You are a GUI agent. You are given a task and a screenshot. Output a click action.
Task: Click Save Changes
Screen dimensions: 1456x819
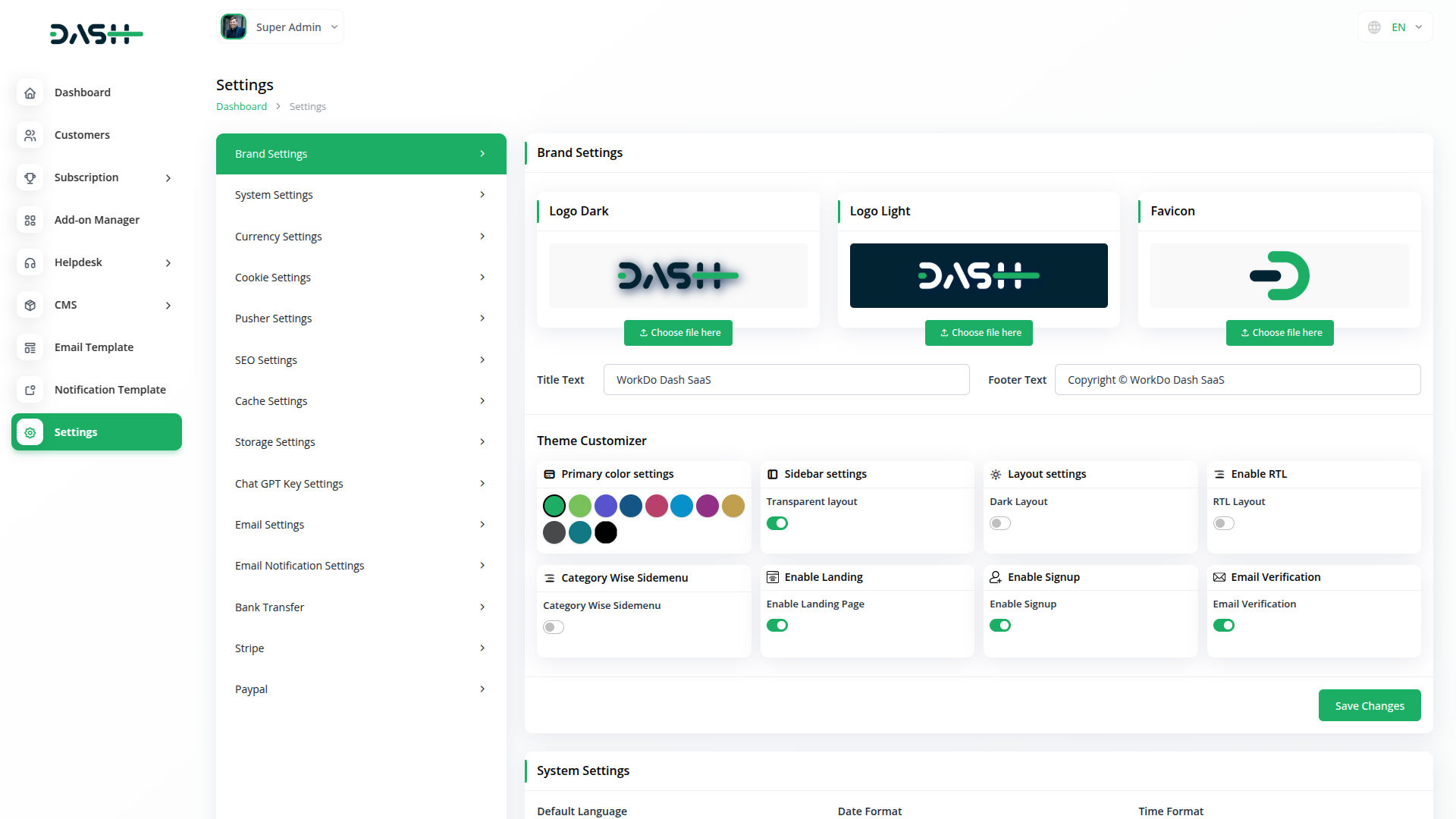(x=1370, y=705)
